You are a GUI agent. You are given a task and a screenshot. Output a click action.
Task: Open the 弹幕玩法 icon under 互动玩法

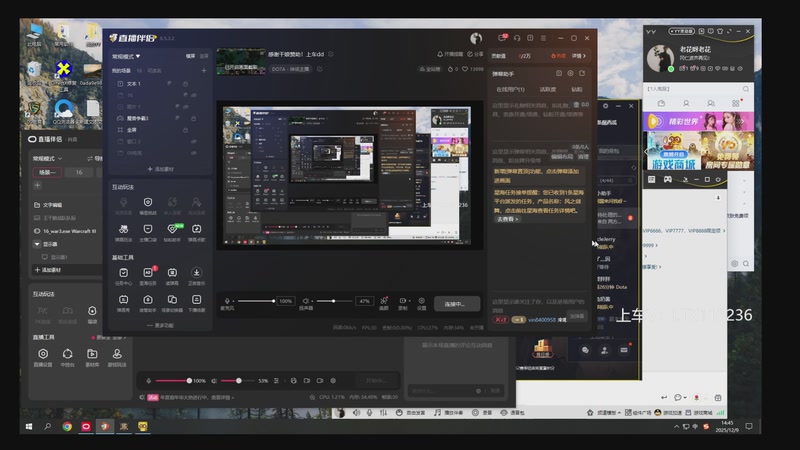[x=123, y=229]
